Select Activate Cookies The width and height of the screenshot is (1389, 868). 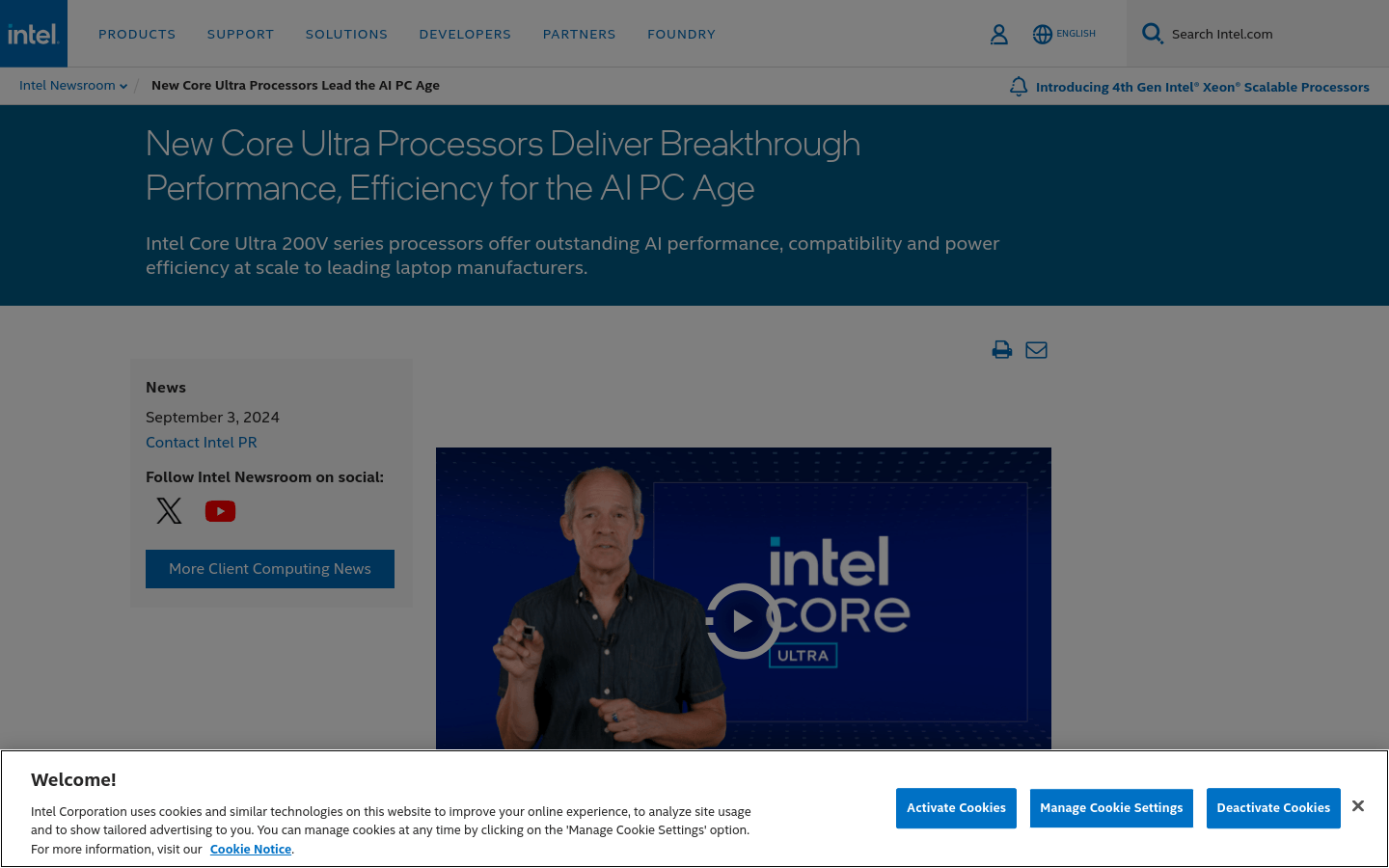(x=956, y=808)
